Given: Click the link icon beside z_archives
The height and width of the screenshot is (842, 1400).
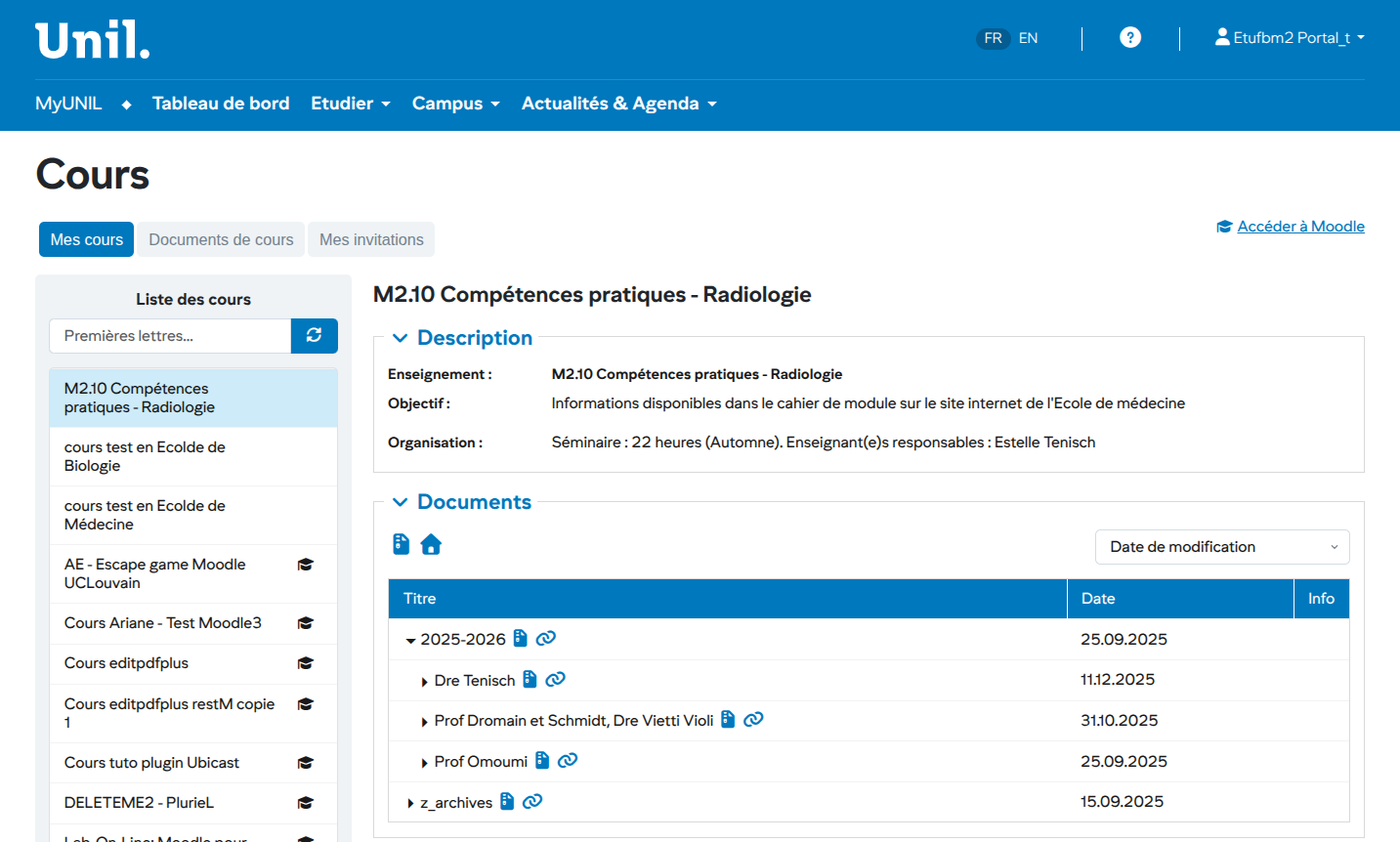Looking at the screenshot, I should coord(532,801).
